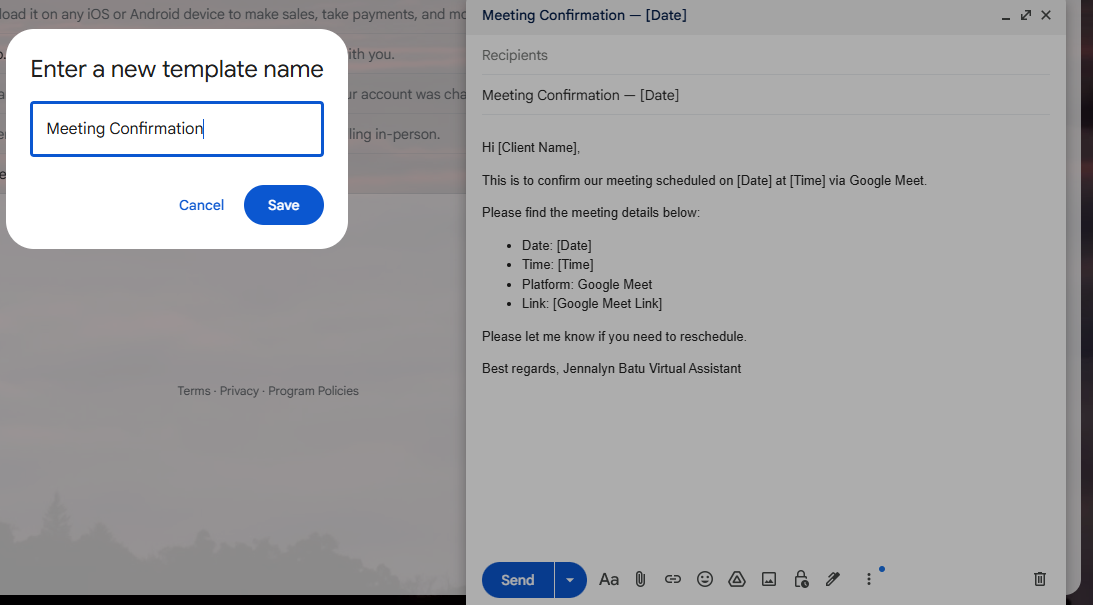The image size is (1093, 605).
Task: Click the Send button
Action: [x=517, y=580]
